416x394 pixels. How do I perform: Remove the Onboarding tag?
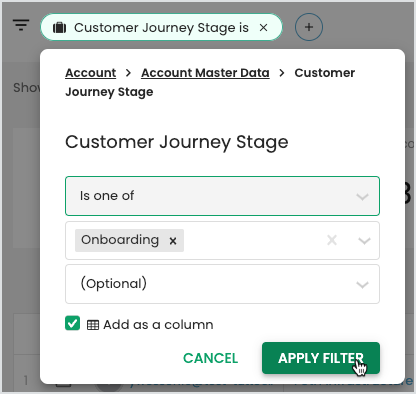pos(173,241)
